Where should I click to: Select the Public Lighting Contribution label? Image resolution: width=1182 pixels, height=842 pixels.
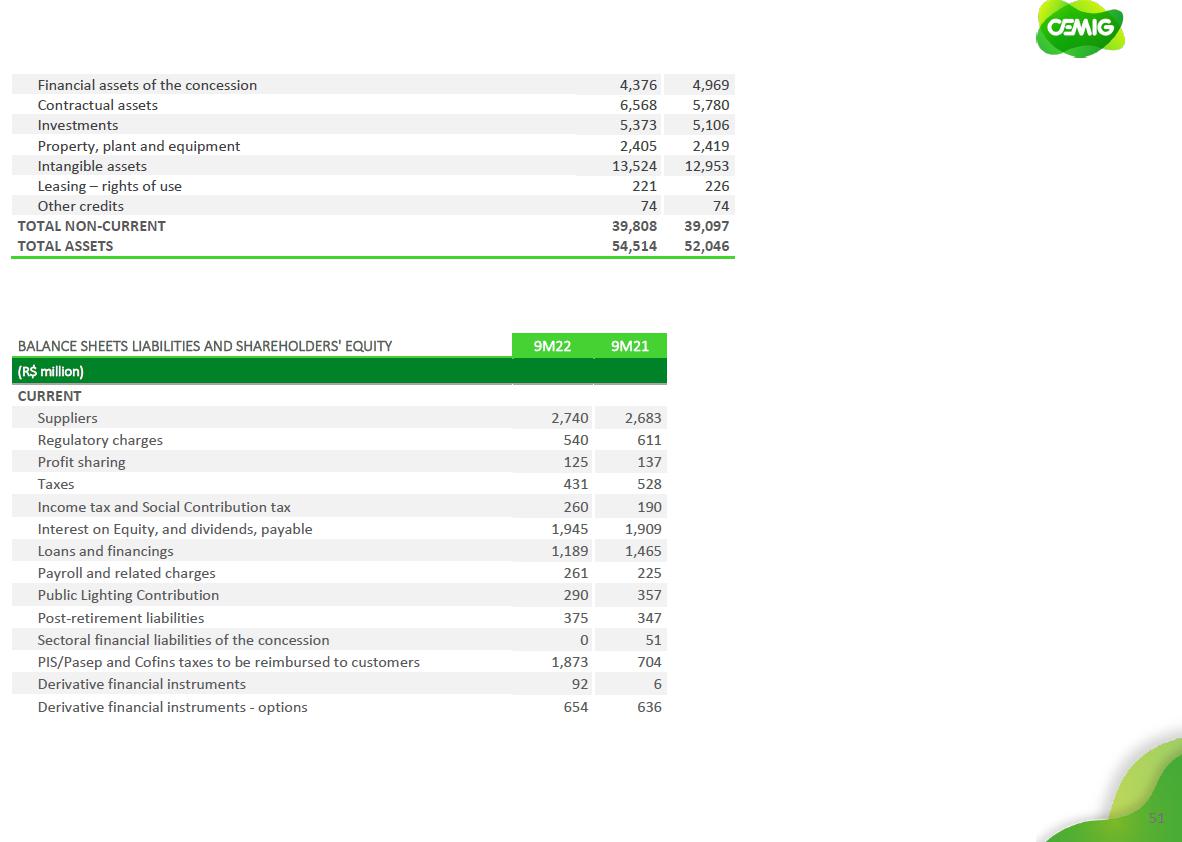(128, 595)
